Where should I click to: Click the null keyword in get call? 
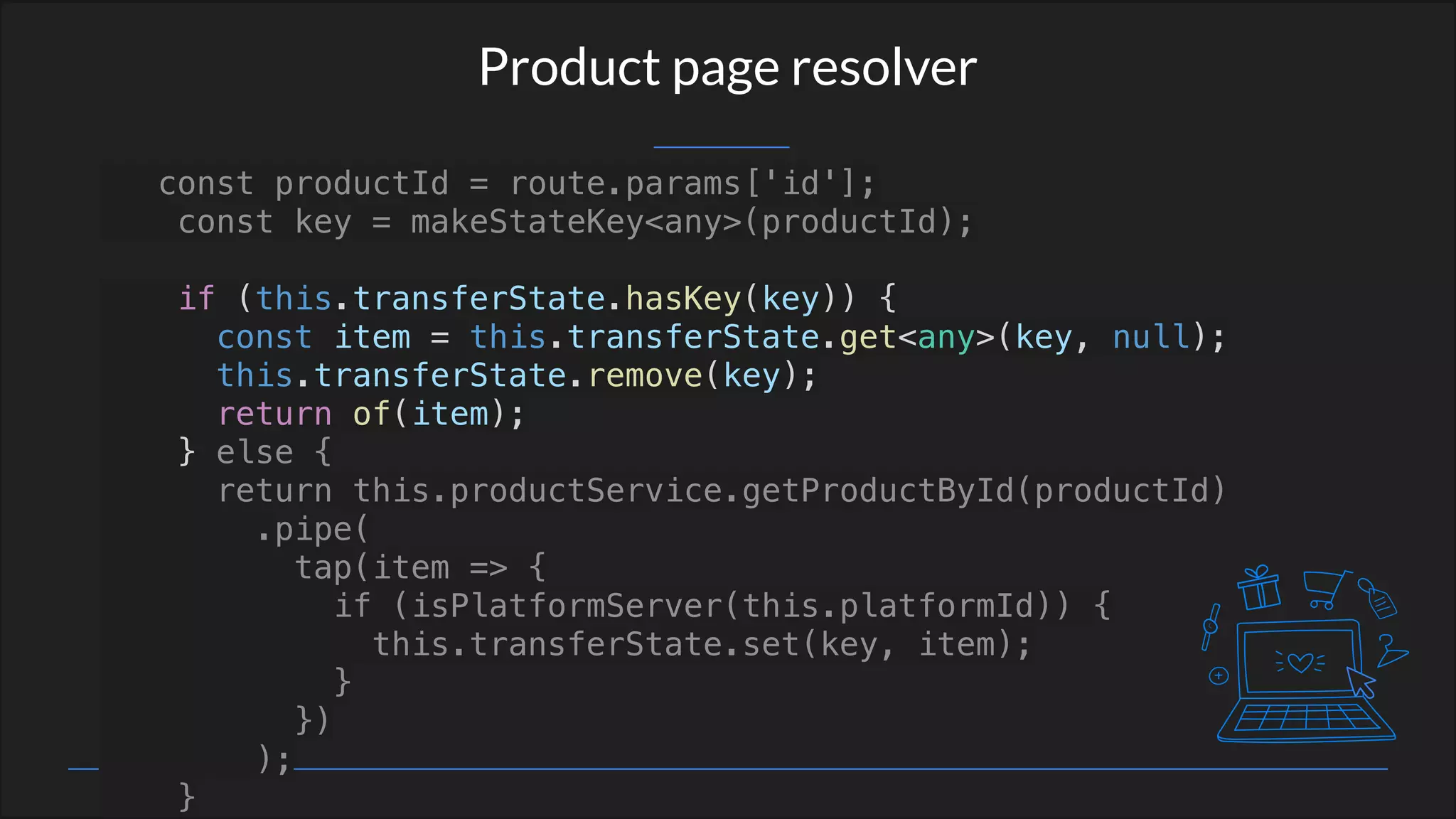point(1151,336)
